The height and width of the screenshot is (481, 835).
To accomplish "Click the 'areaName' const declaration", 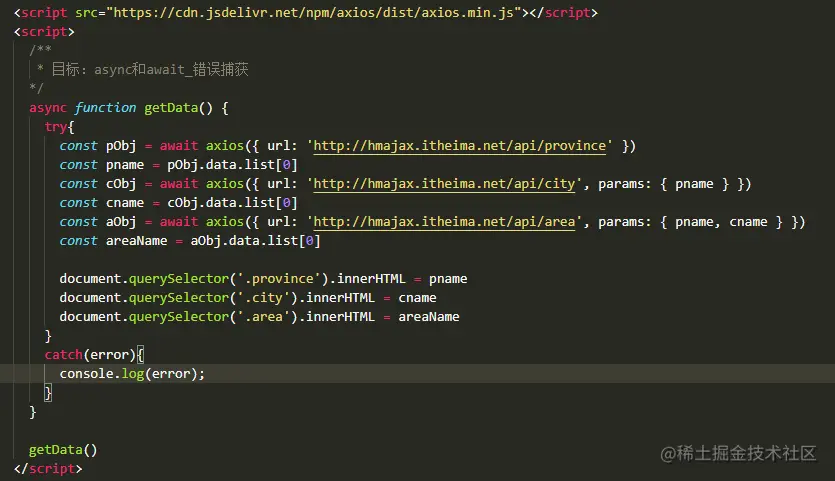I will [x=136, y=241].
